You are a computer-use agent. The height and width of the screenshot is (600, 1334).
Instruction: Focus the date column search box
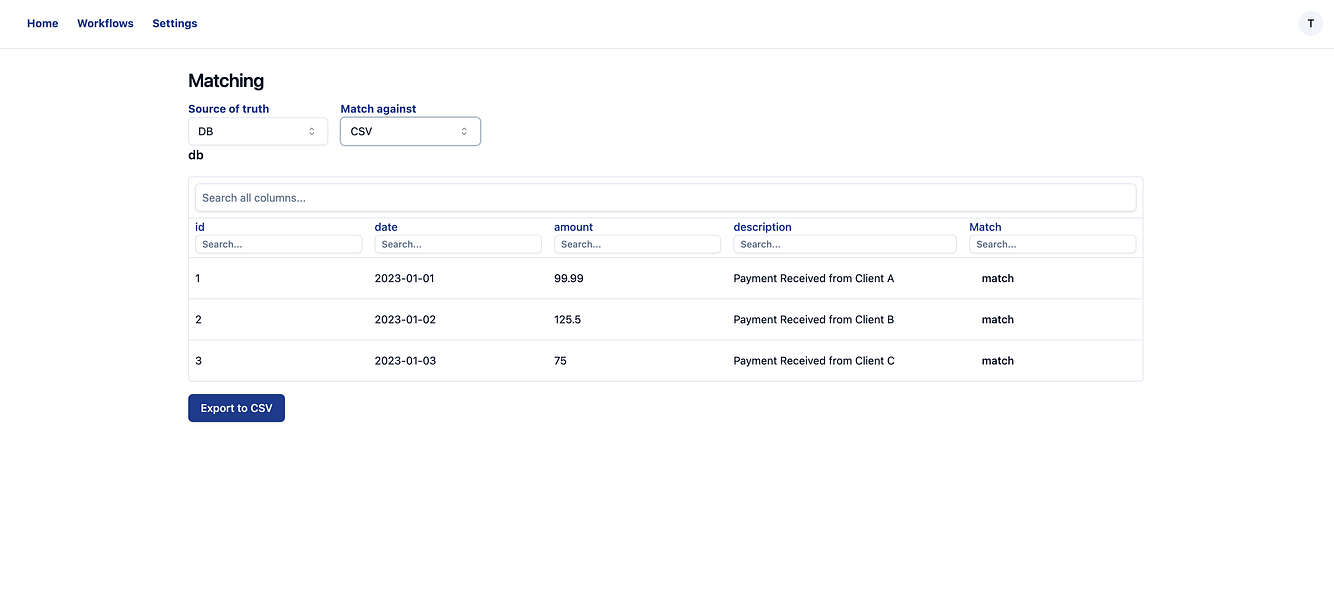point(458,244)
